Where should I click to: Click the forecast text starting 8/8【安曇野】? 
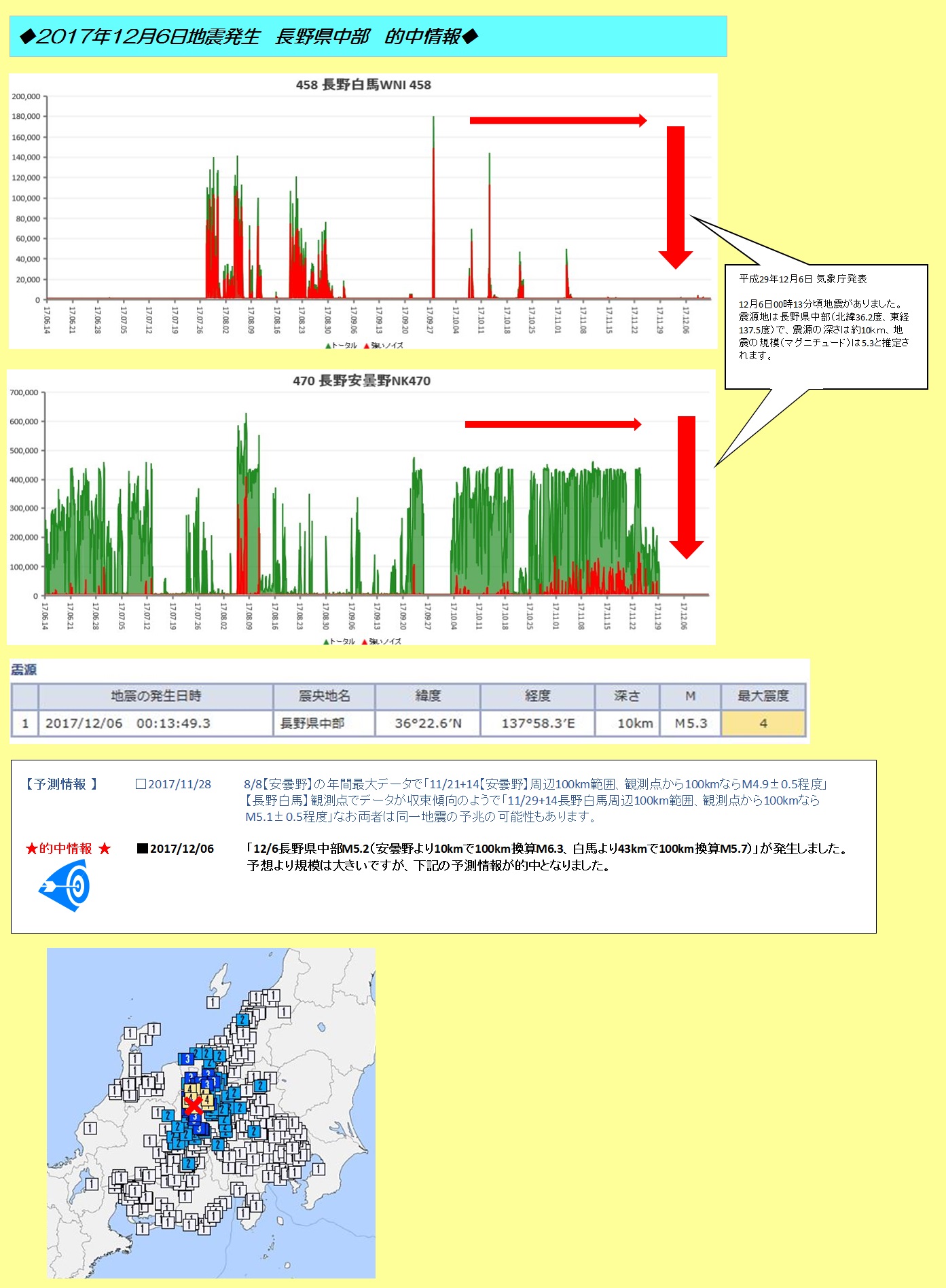coord(535,801)
